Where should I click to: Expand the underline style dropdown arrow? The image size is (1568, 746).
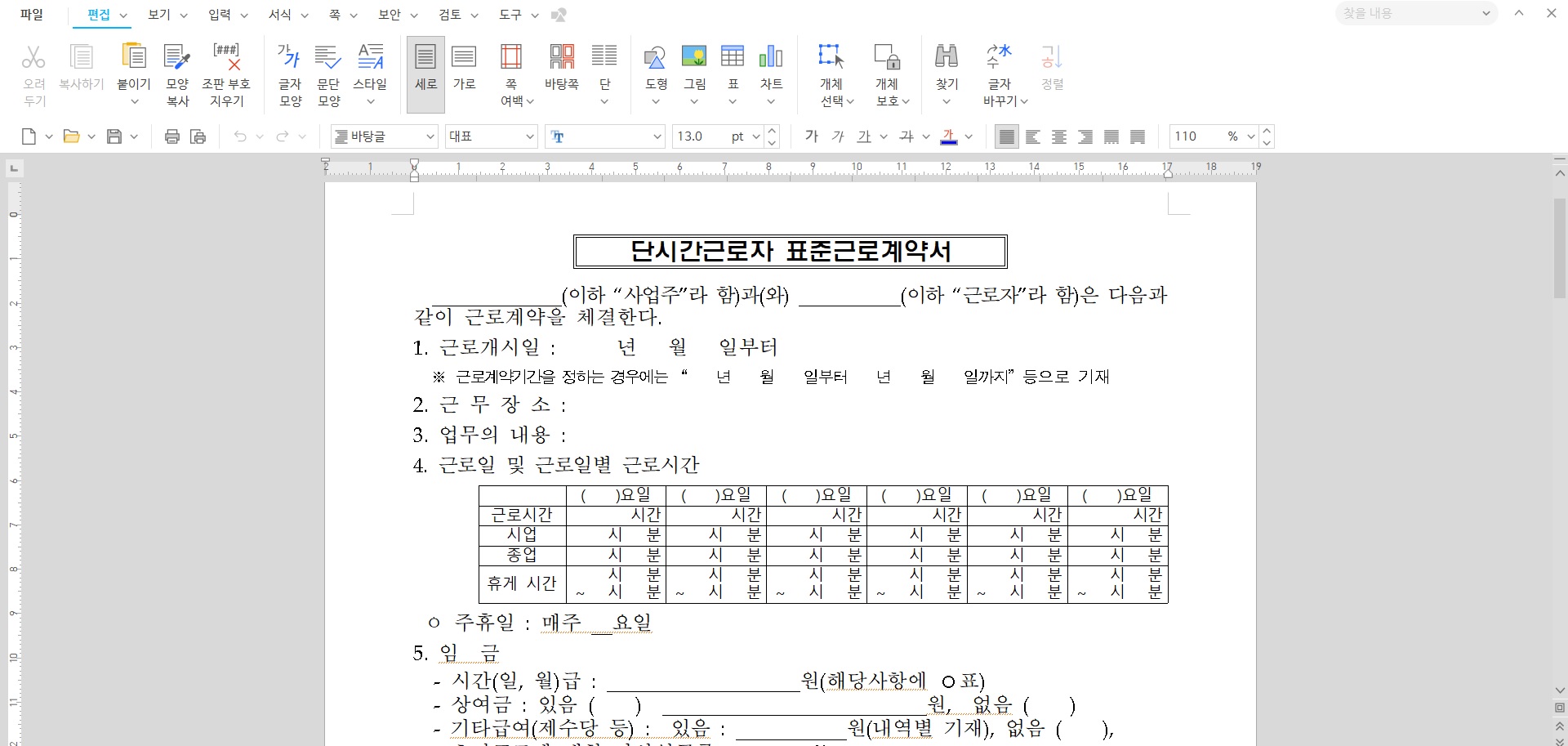point(884,136)
